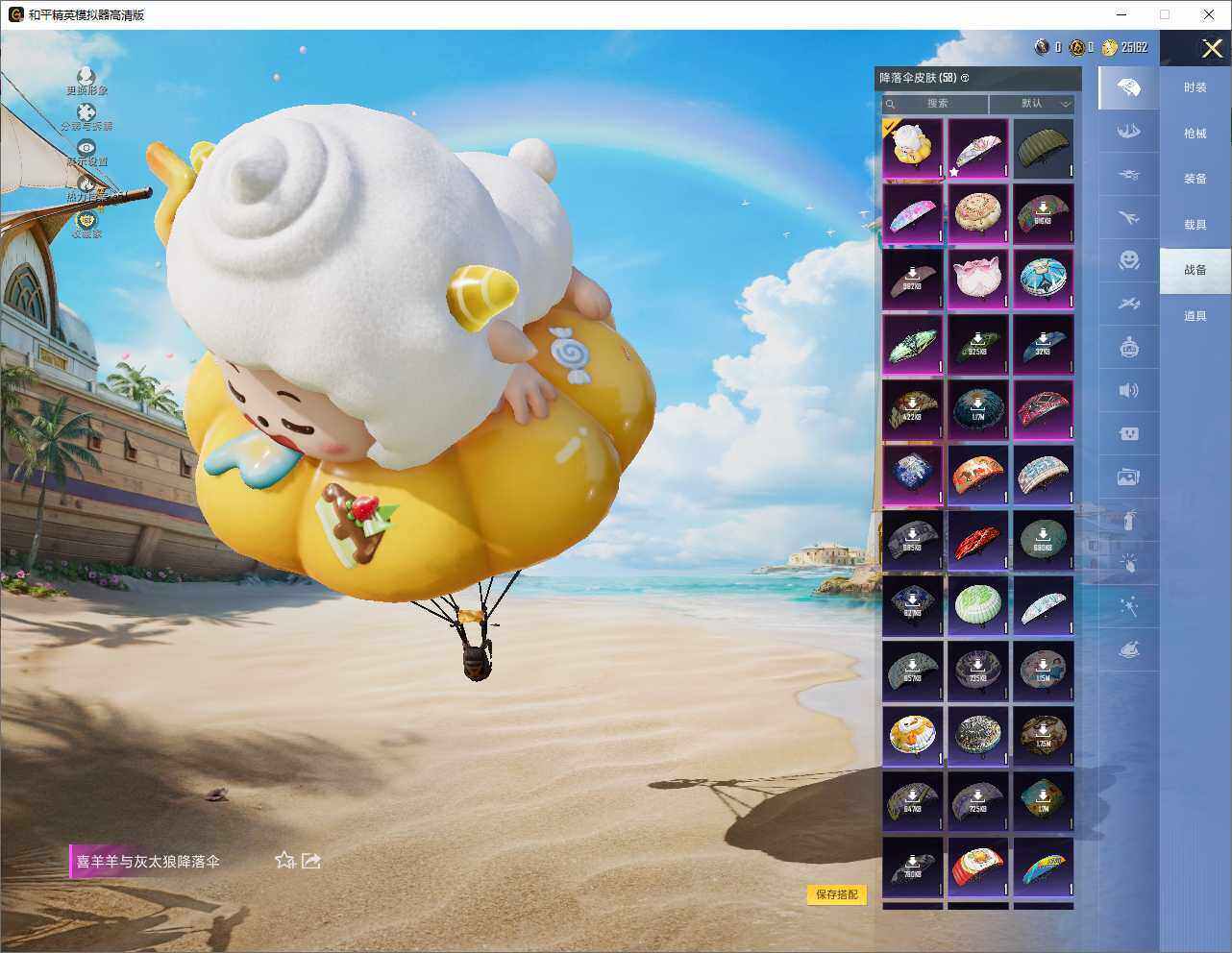1232x953 pixels.
Task: Select the green-white round parachute thumbnail
Action: point(978,606)
